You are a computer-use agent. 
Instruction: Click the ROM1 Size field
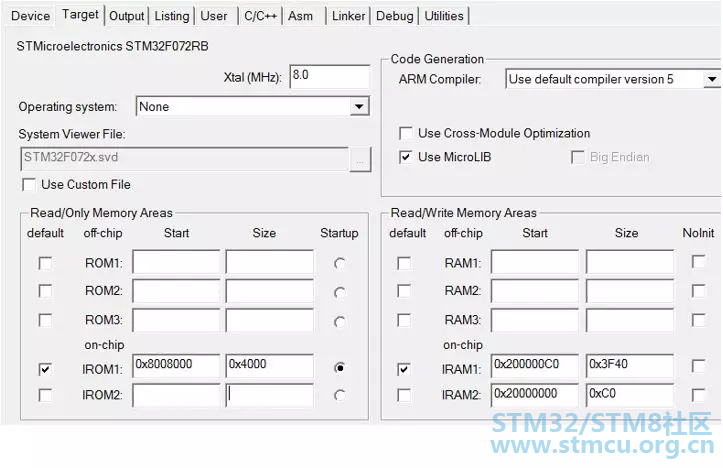pyautogui.click(x=270, y=262)
